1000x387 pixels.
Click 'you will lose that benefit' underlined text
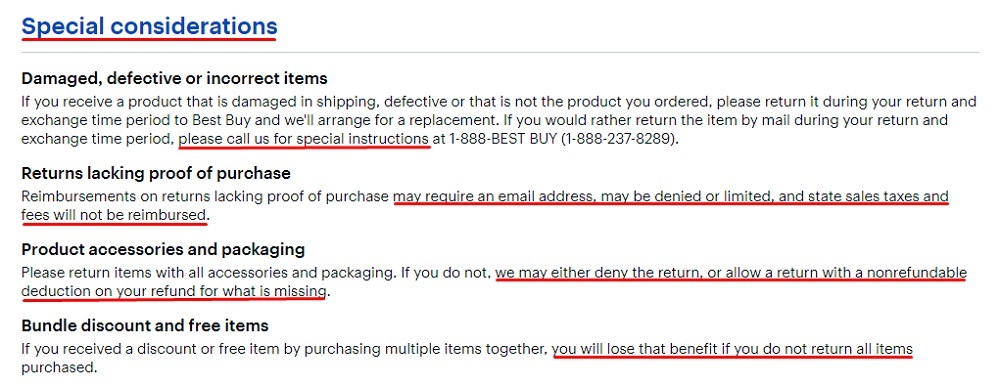pos(638,349)
